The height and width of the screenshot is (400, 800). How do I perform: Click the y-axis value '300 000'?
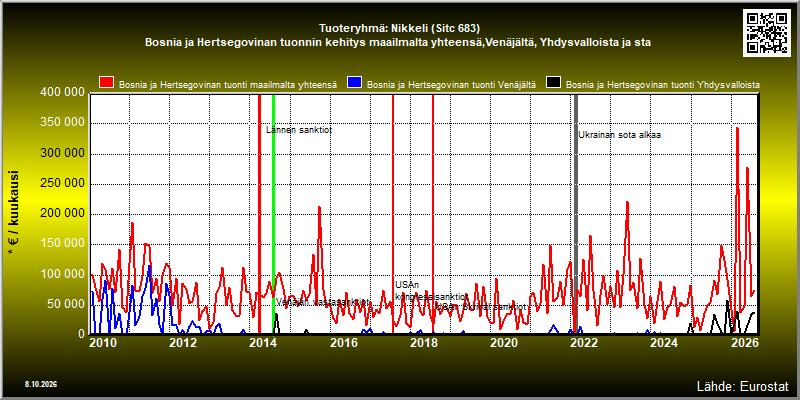click(63, 153)
